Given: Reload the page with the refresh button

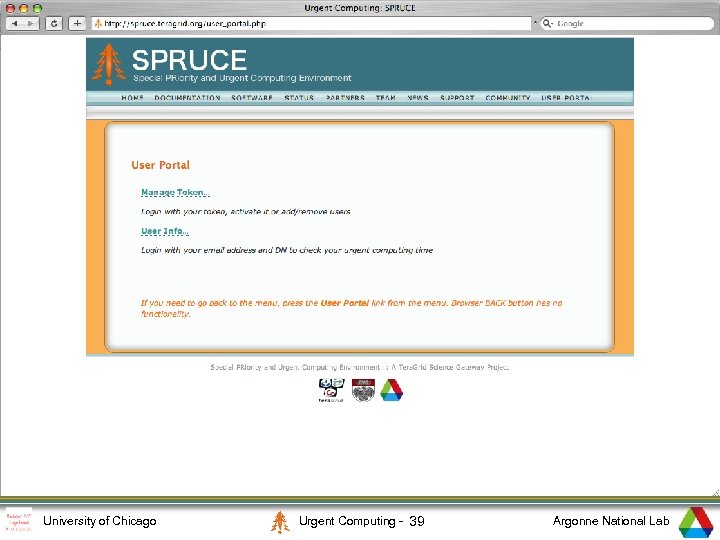Looking at the screenshot, I should click(54, 23).
